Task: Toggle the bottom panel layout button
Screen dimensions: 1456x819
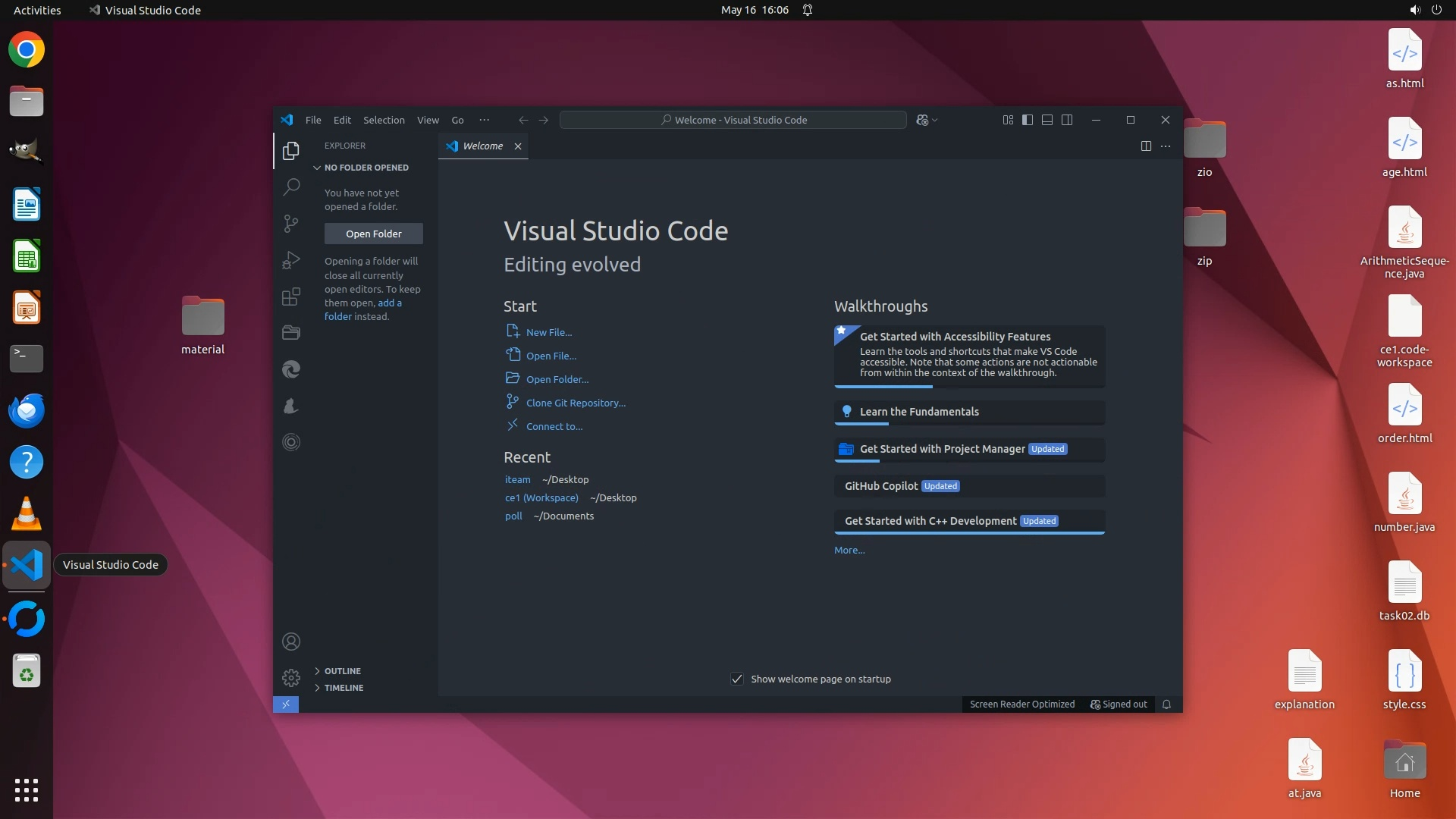Action: (1046, 120)
